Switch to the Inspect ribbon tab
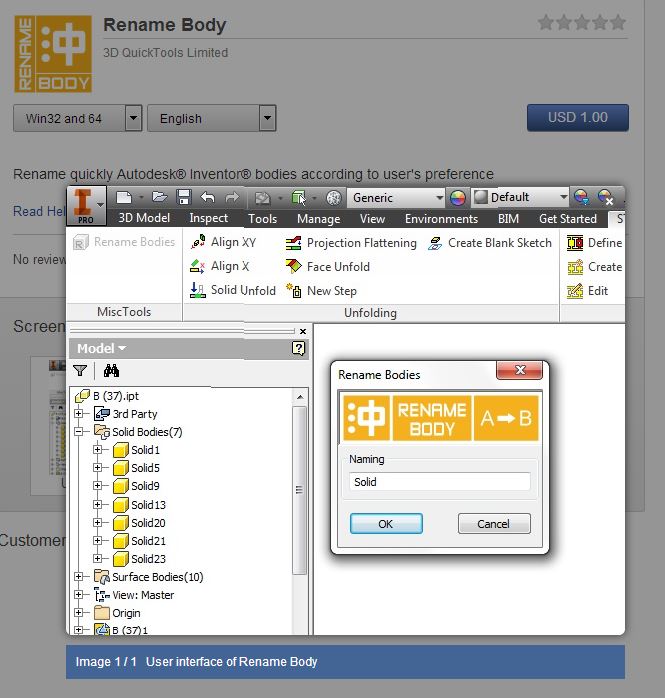Image resolution: width=665 pixels, height=698 pixels. 208,218
